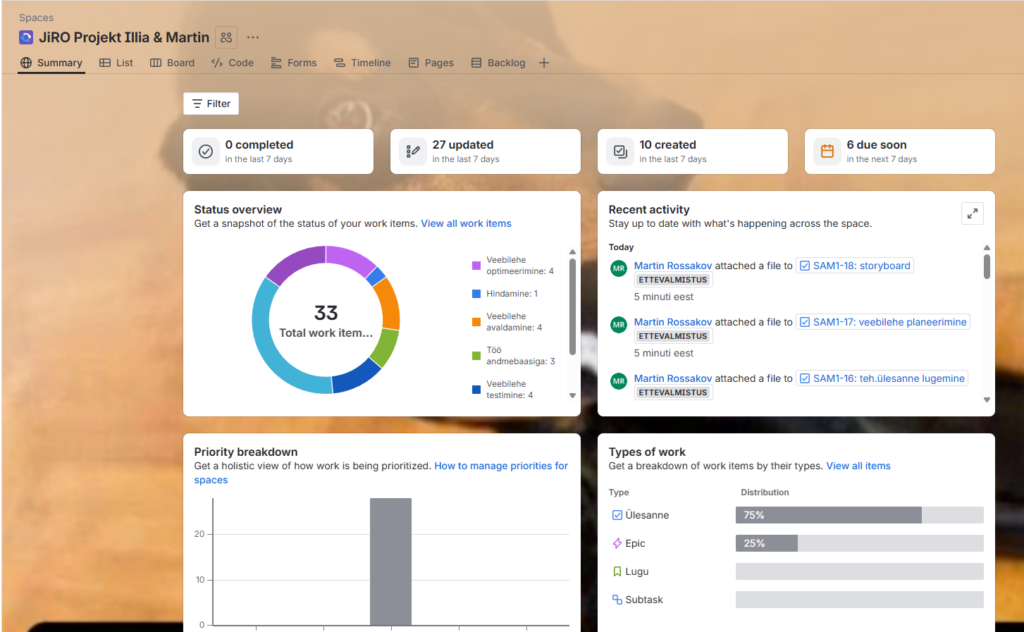Switch to the Board tab

click(x=172, y=63)
